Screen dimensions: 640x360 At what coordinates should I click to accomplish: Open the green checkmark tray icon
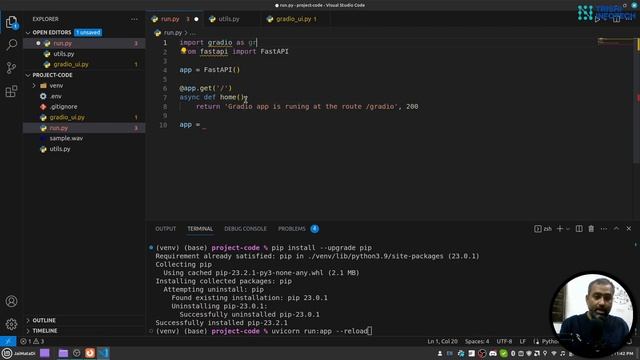pyautogui.click(x=503, y=353)
